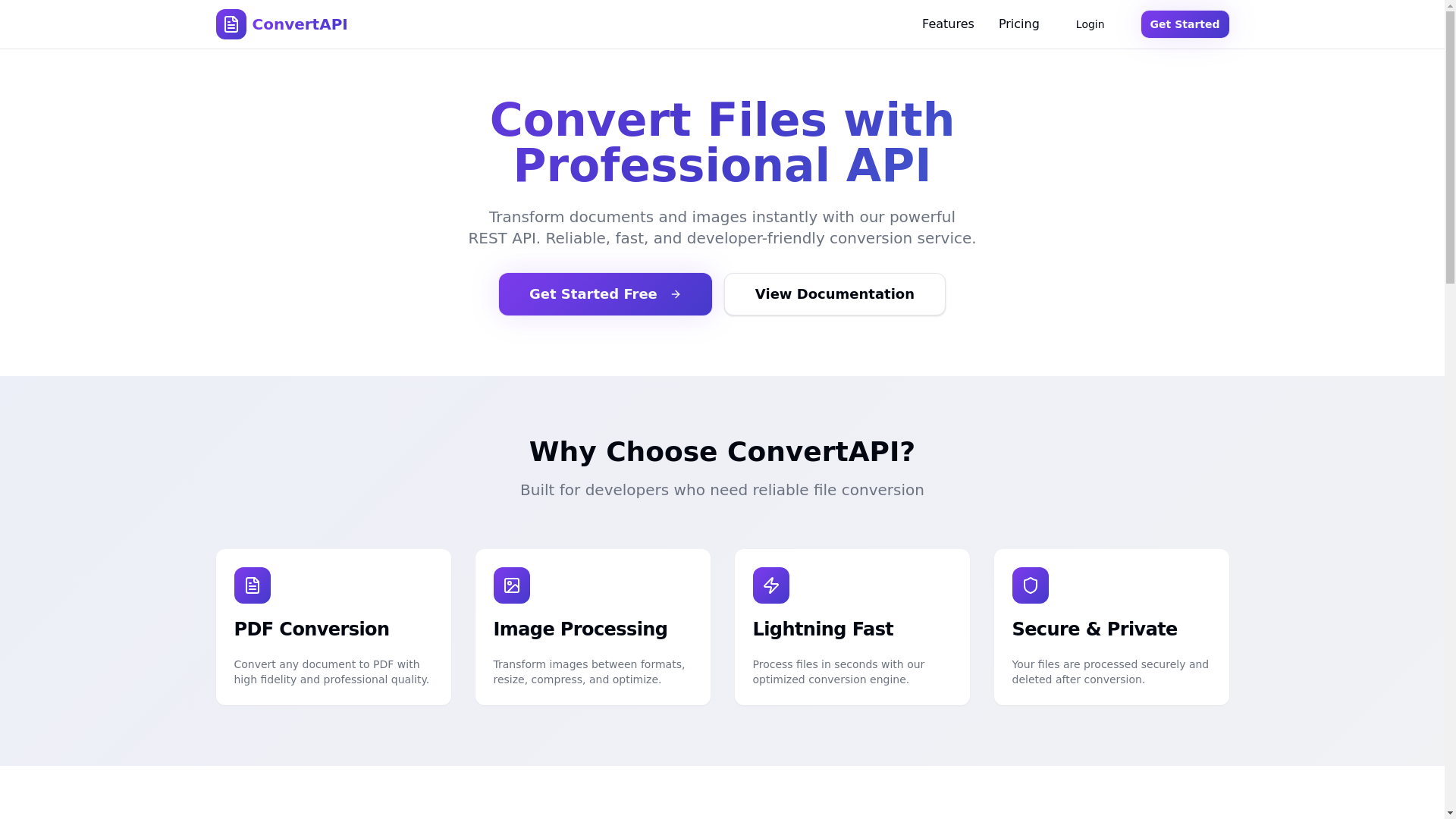Click the arrow in Get Started Free

tap(676, 294)
